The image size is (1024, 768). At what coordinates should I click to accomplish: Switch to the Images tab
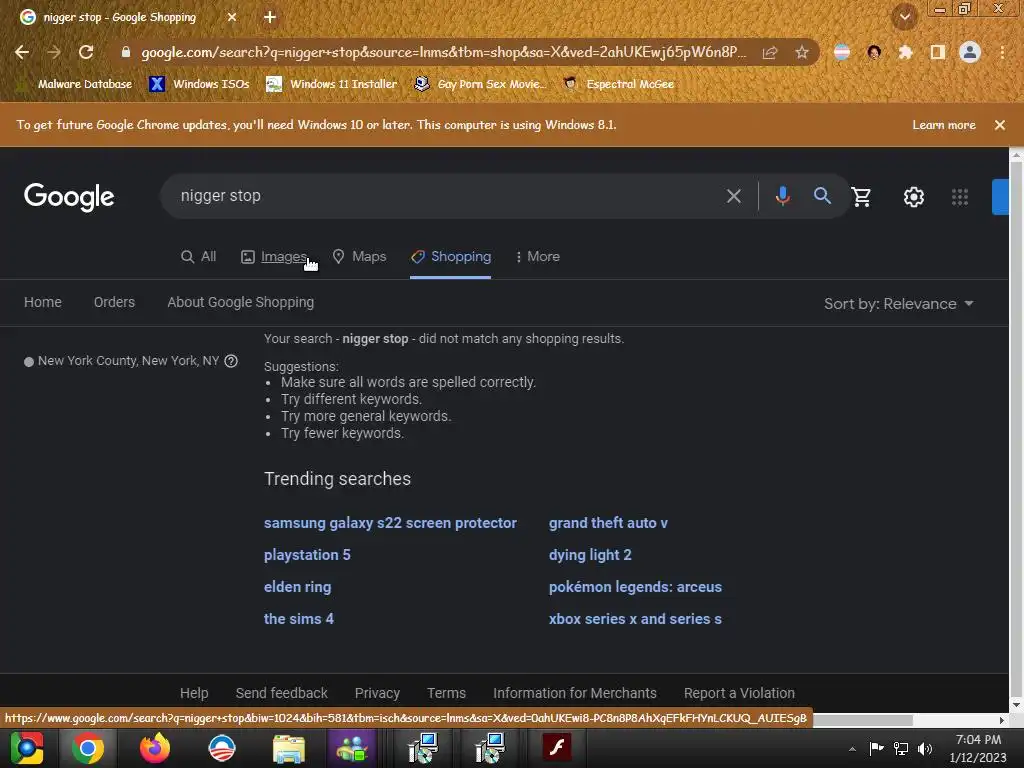coord(274,257)
